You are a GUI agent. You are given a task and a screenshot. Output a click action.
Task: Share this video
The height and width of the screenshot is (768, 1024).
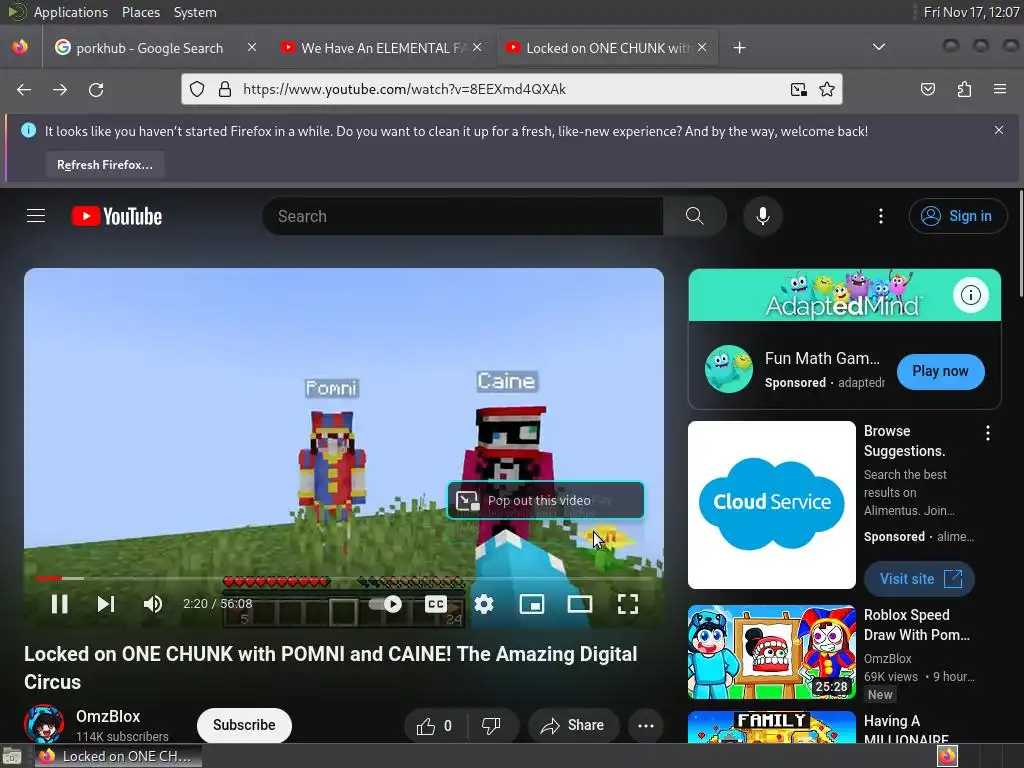573,726
